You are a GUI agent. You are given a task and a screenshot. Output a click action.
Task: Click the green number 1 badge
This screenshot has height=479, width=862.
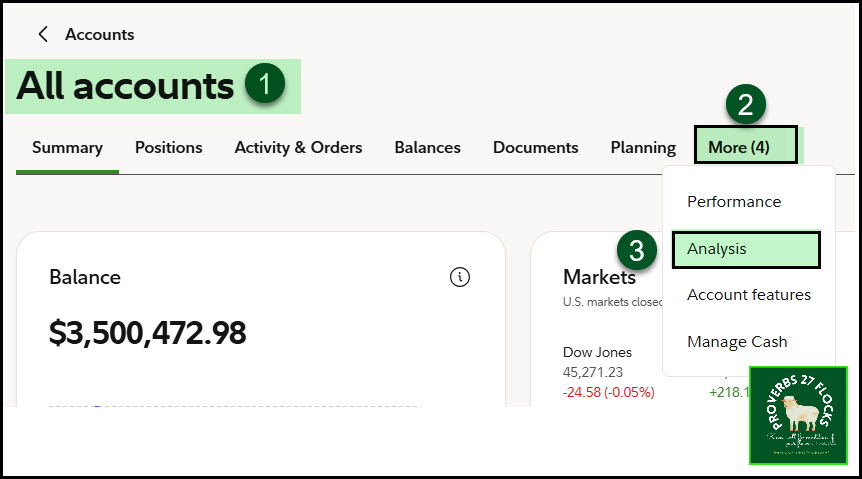tap(264, 85)
